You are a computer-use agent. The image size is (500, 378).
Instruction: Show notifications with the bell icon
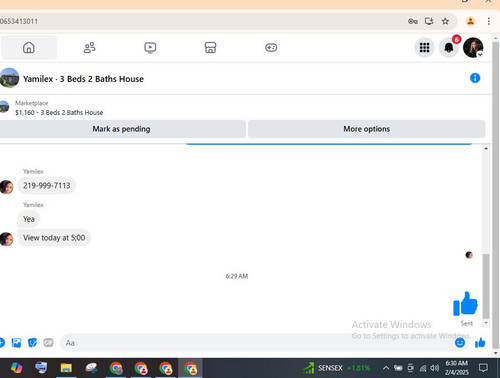[449, 48]
